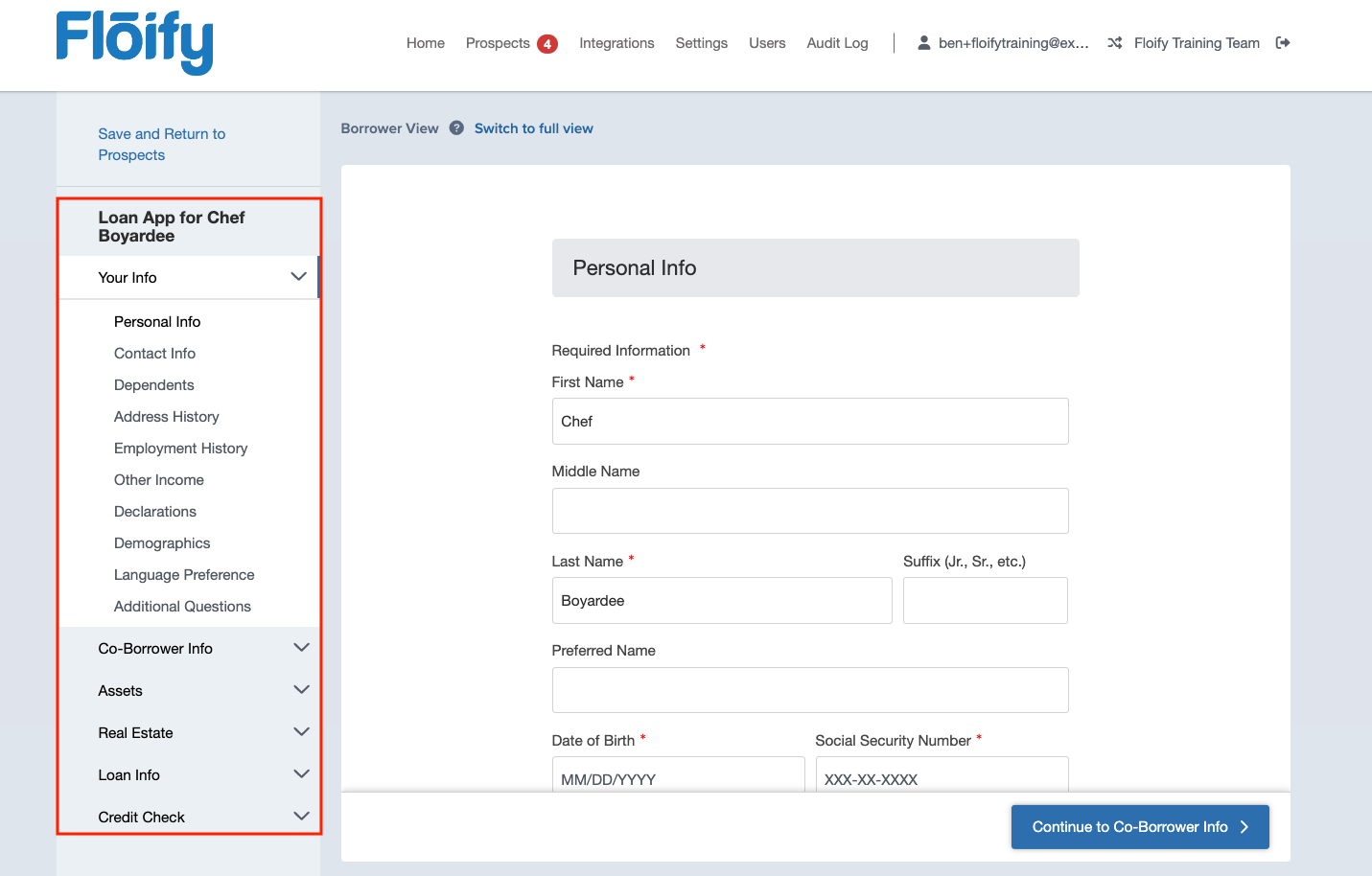Click Switch to full view link
The width and height of the screenshot is (1372, 876).
[x=533, y=128]
